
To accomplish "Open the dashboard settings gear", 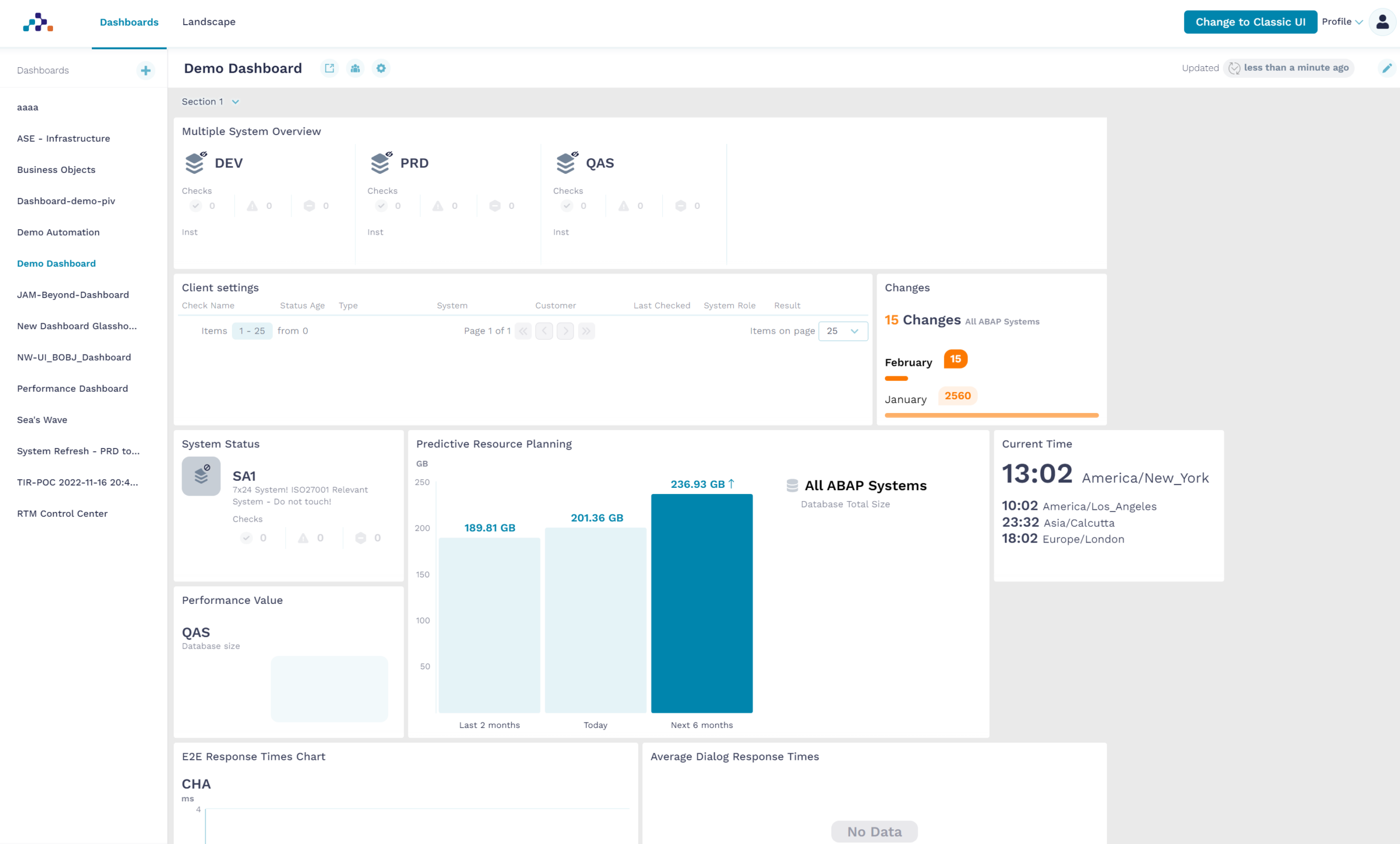I will click(381, 68).
